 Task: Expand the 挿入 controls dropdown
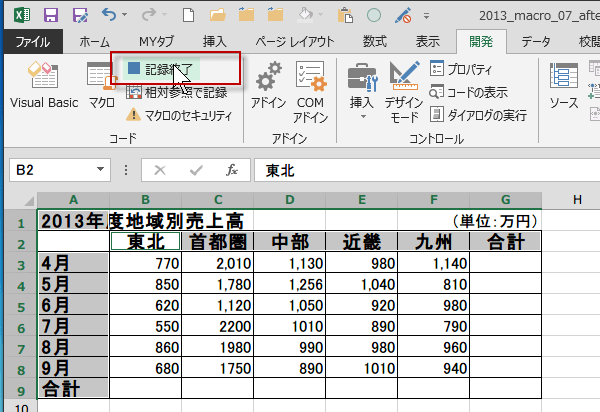(362, 88)
